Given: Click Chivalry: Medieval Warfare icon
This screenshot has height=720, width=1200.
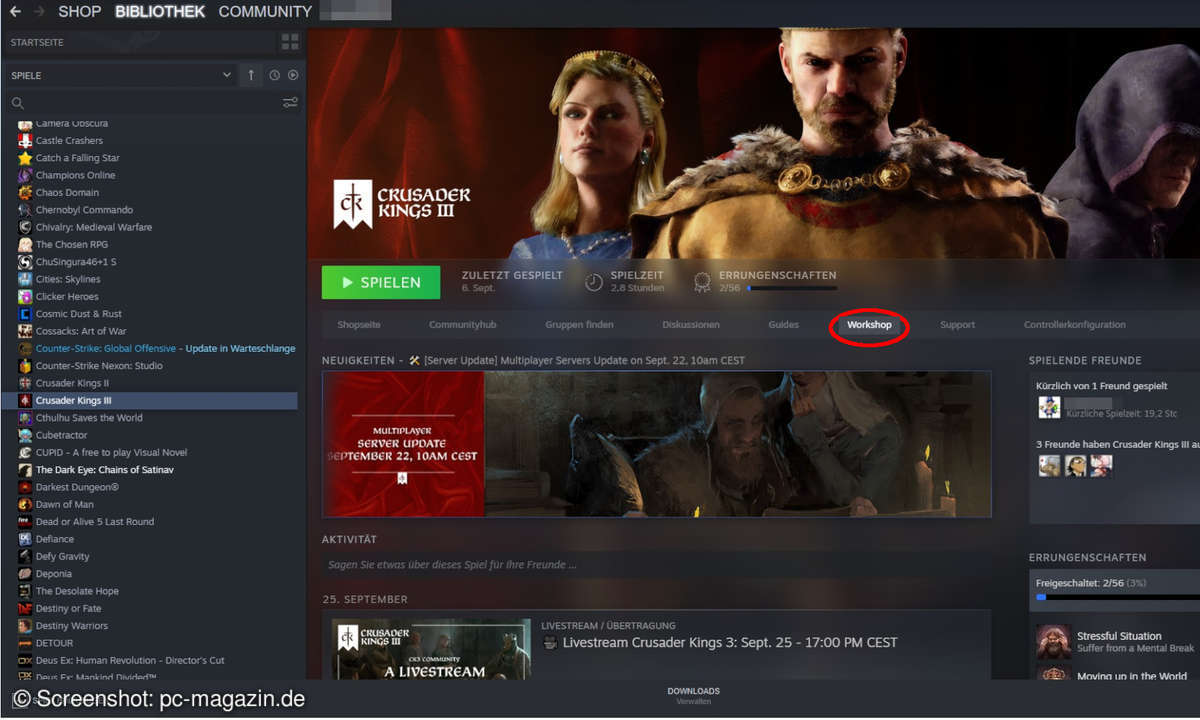Looking at the screenshot, I should 25,227.
